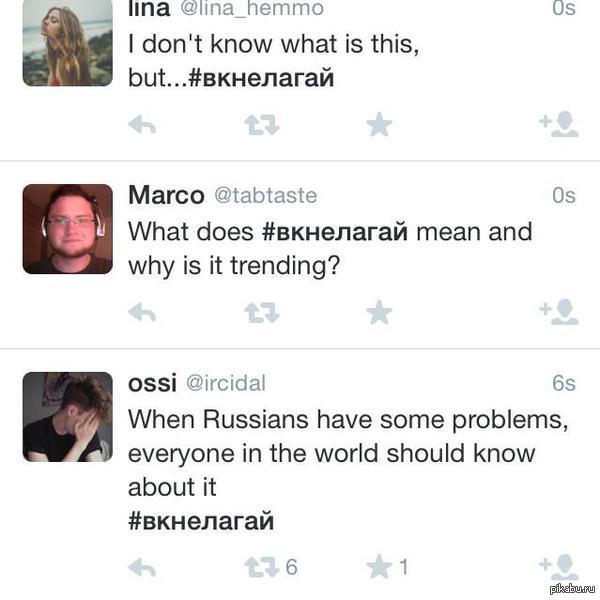Screen dimensions: 600x600
Task: Follow Marco via add-user icon
Action: 558,313
